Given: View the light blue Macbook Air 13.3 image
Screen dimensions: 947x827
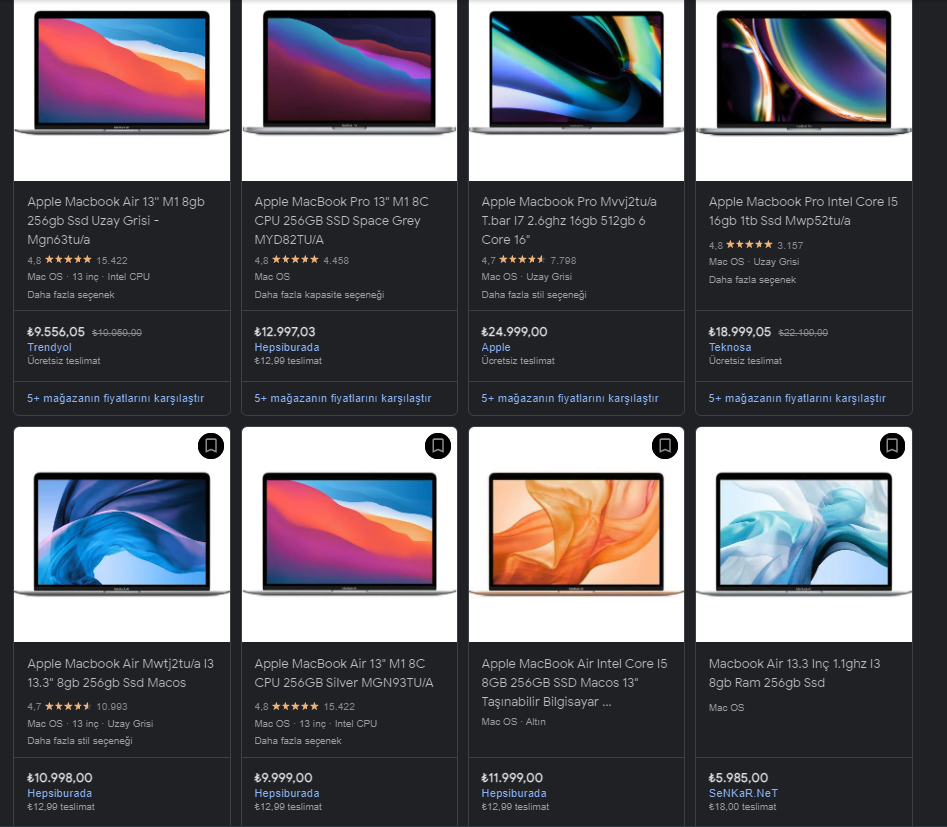Looking at the screenshot, I should pos(804,535).
